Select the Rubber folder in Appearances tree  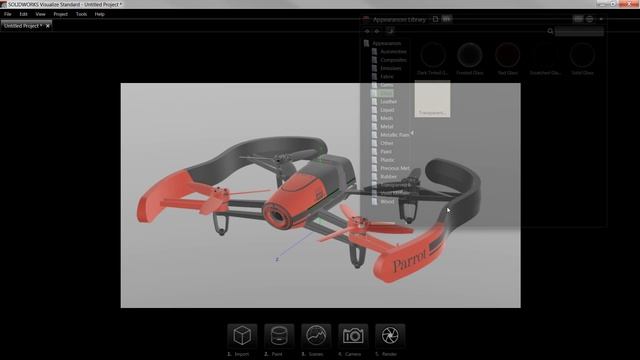coord(384,176)
